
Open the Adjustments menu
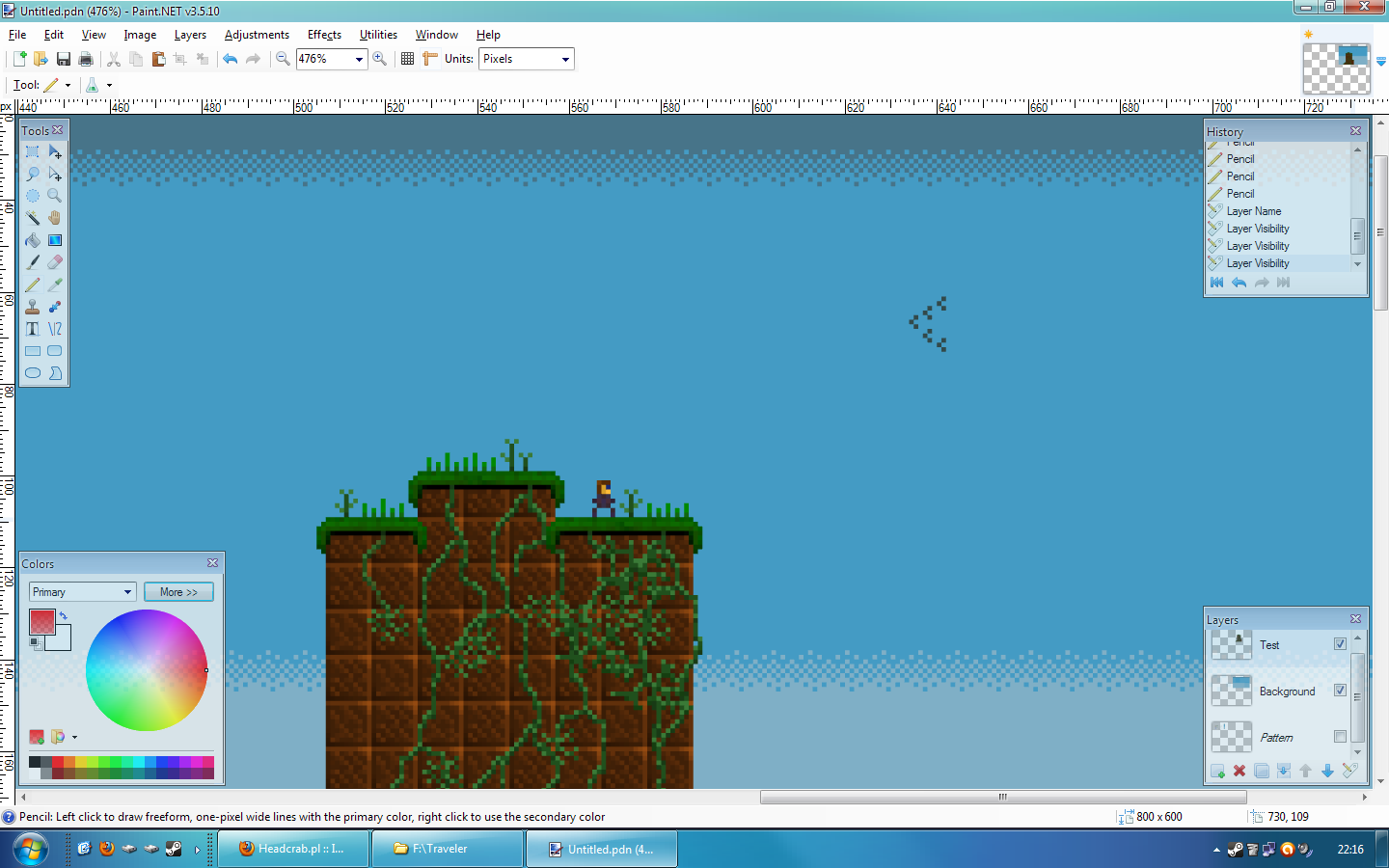pos(257,35)
